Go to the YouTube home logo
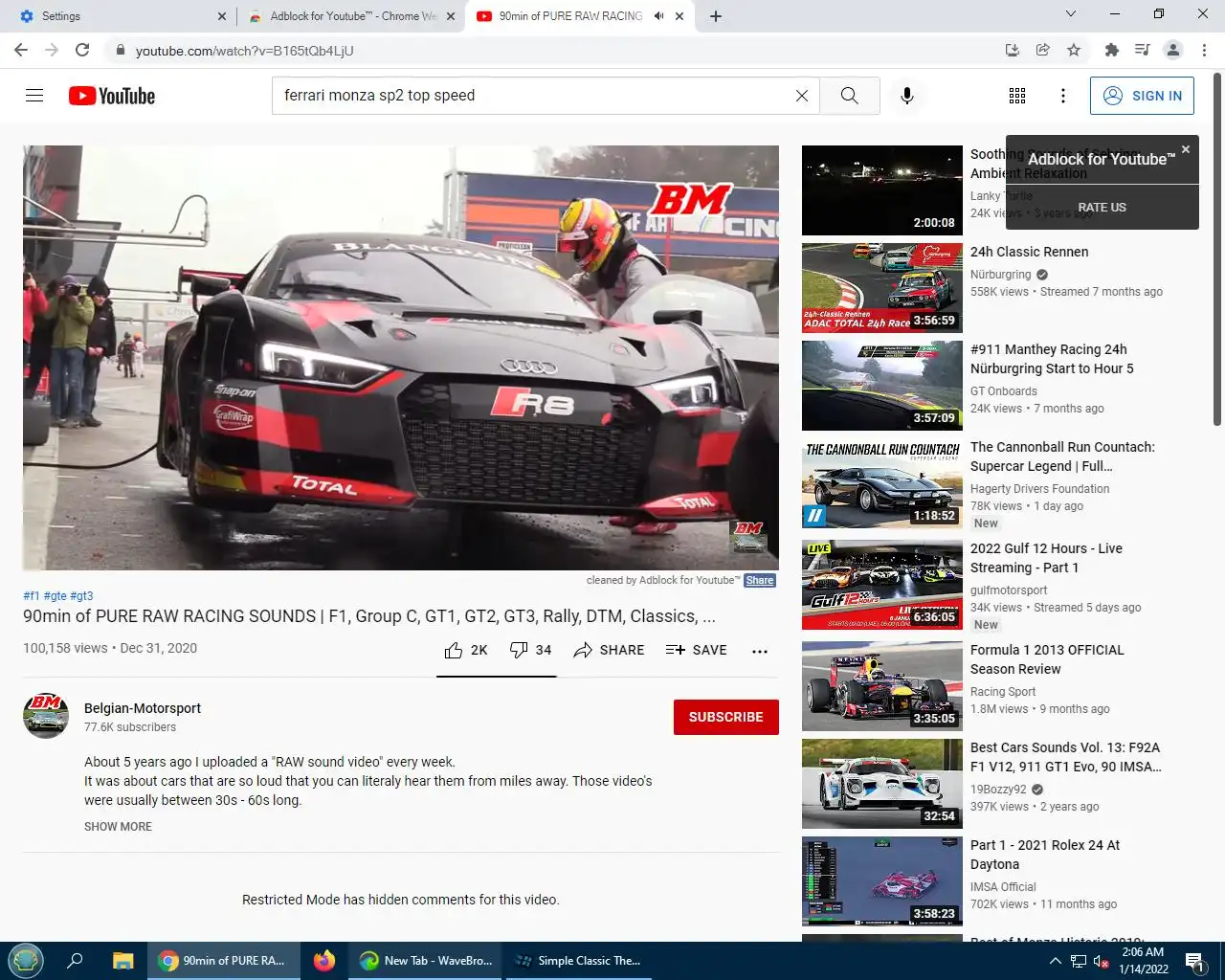The height and width of the screenshot is (980, 1225). coord(112,96)
